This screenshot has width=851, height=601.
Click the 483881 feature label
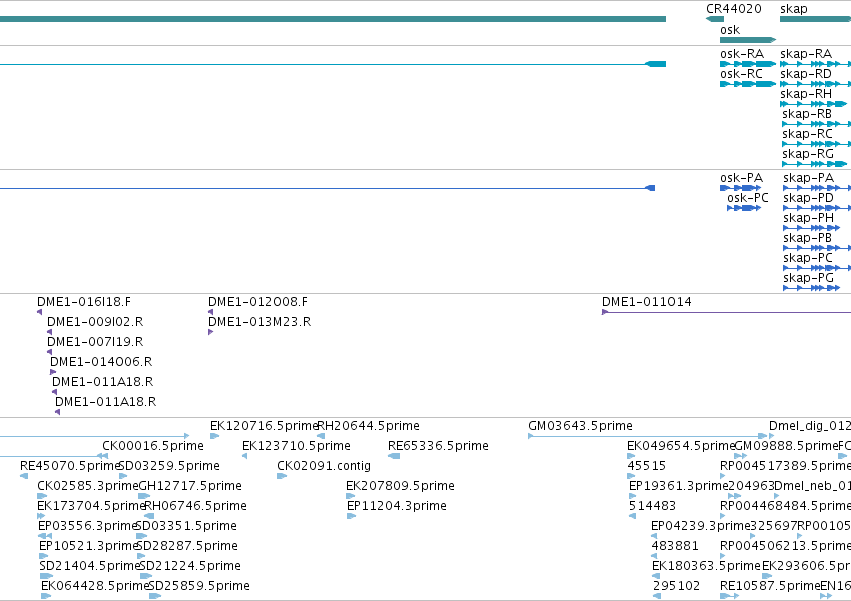coord(675,546)
